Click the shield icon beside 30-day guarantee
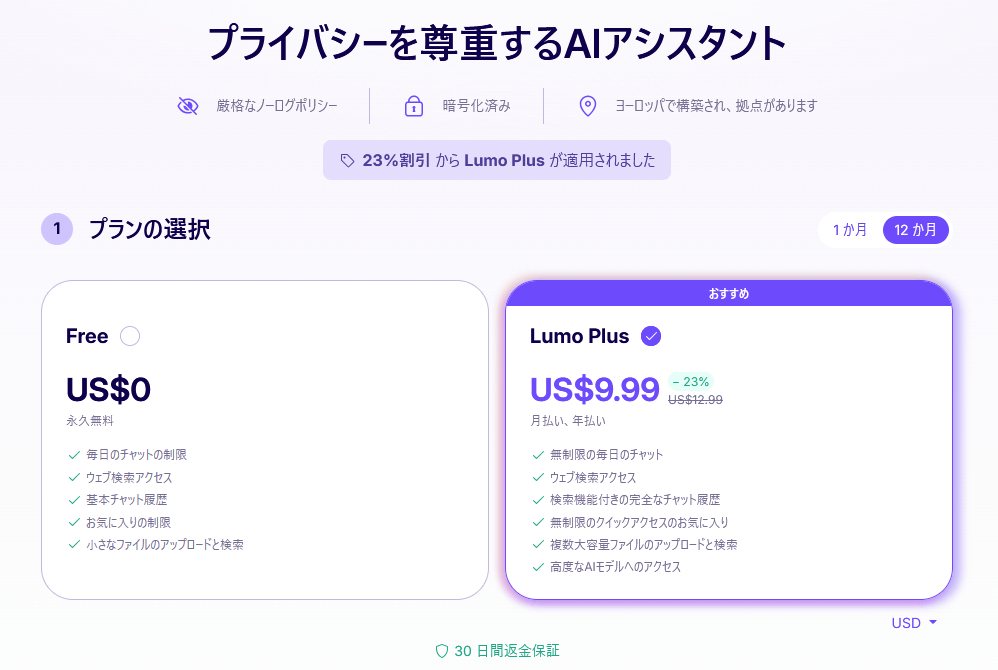Image resolution: width=998 pixels, height=670 pixels. pyautogui.click(x=441, y=651)
